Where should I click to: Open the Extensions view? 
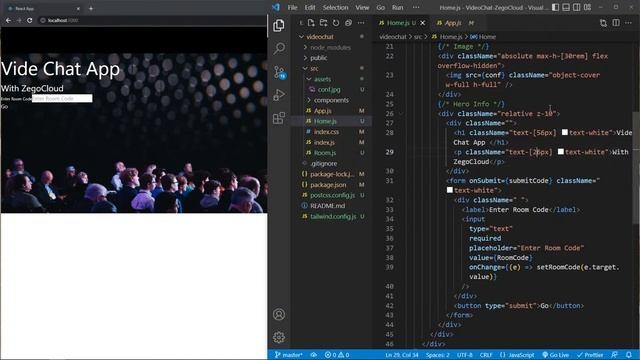pos(279,118)
